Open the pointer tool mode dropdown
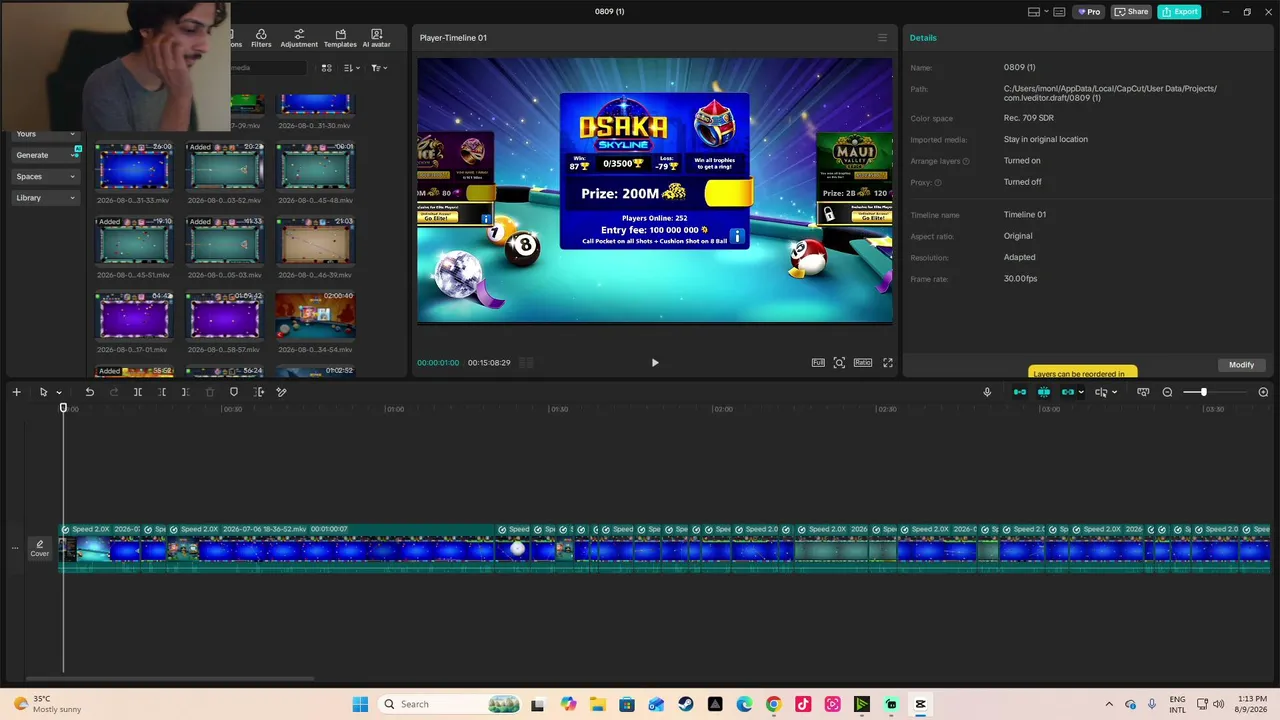 pyautogui.click(x=59, y=393)
